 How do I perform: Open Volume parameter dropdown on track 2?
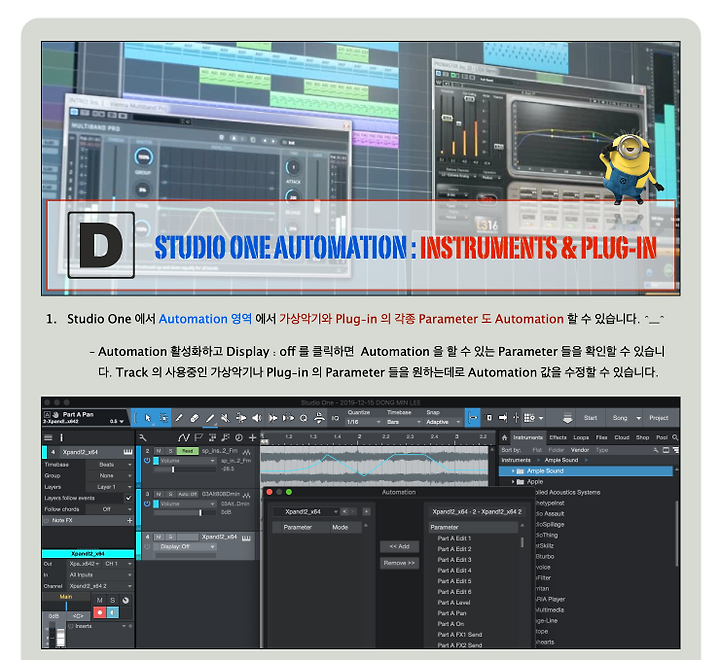(187, 461)
